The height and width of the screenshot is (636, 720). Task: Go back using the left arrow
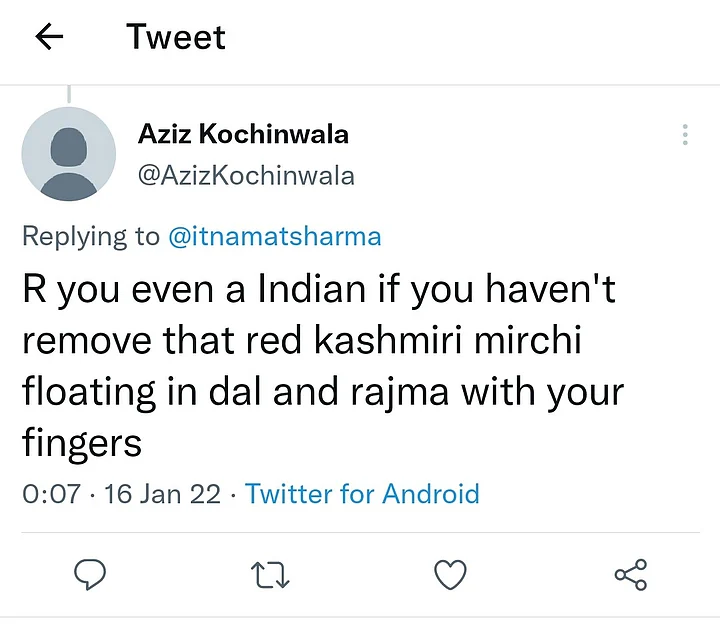49,38
